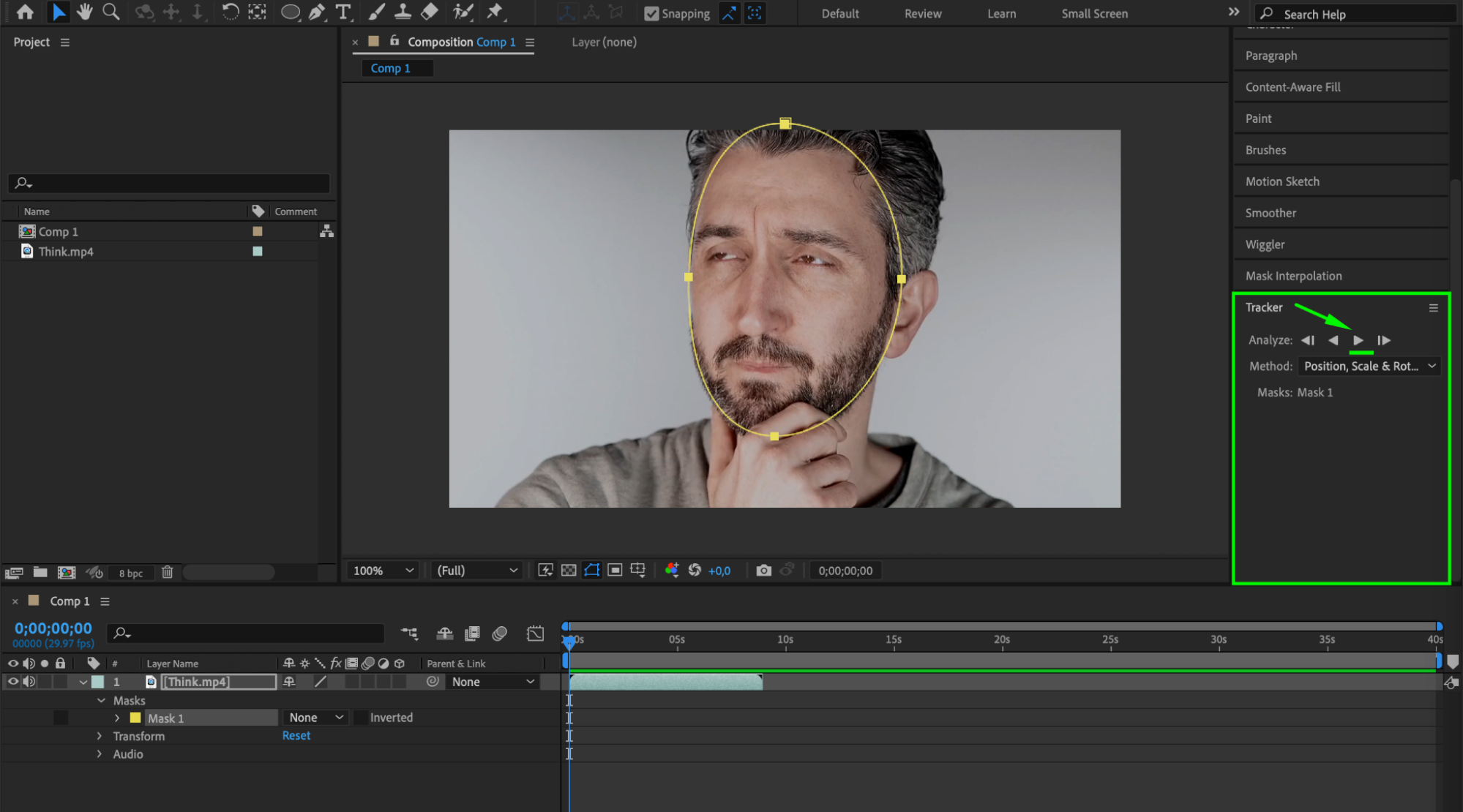The height and width of the screenshot is (812, 1463).
Task: Select the Ellipse shape tool
Action: coord(290,12)
